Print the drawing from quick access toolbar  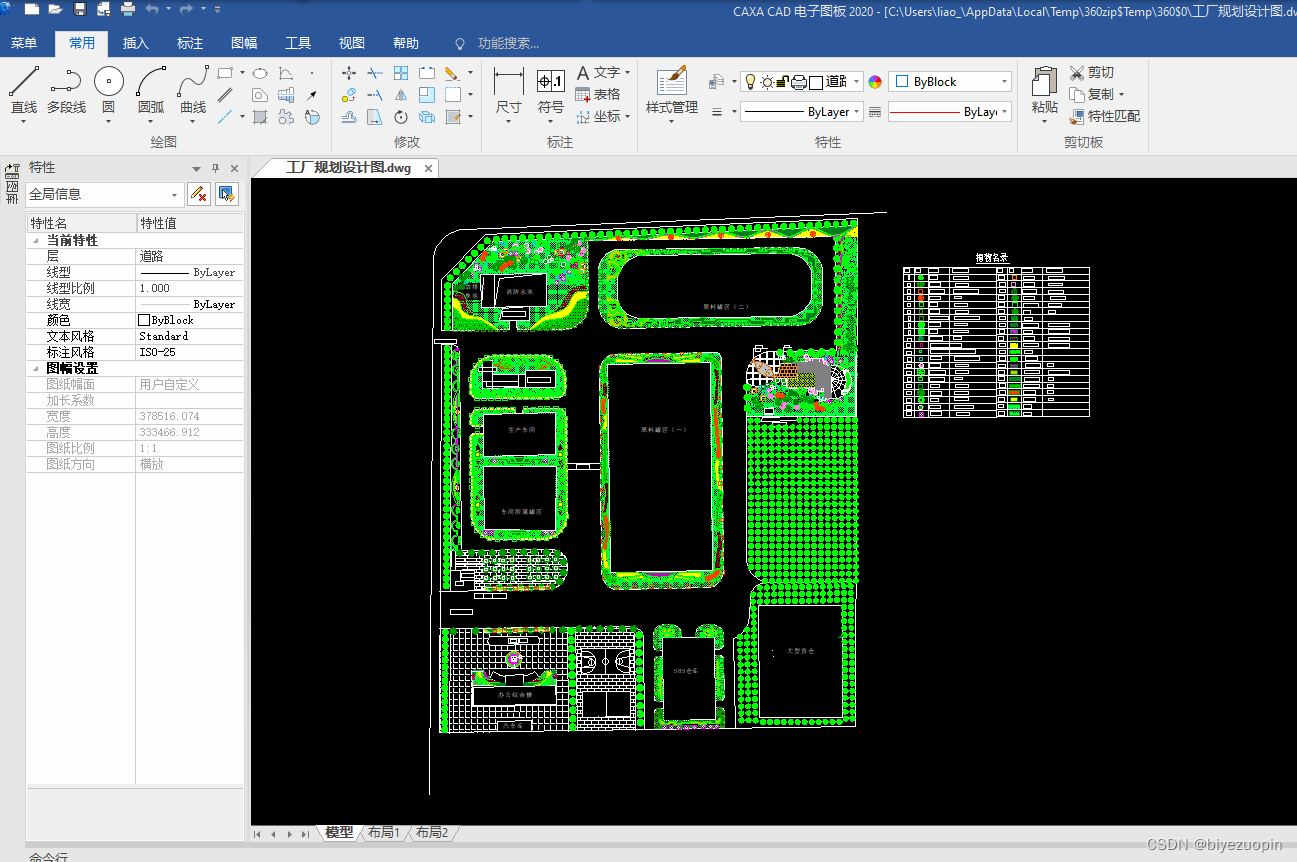click(x=128, y=9)
